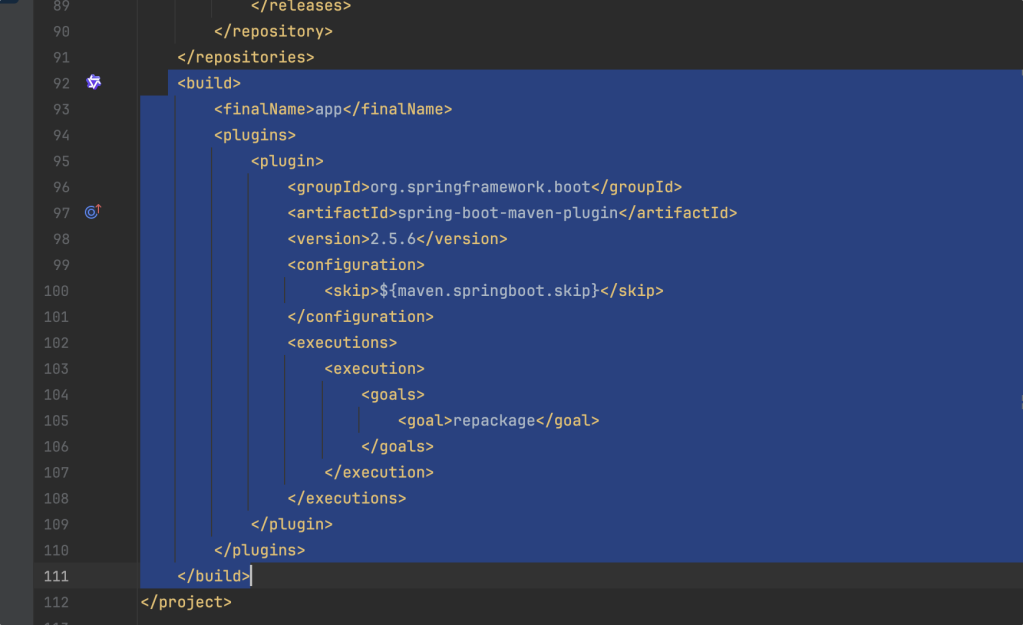Click the closing </releases> tag
This screenshot has height=625, width=1023.
(301, 6)
